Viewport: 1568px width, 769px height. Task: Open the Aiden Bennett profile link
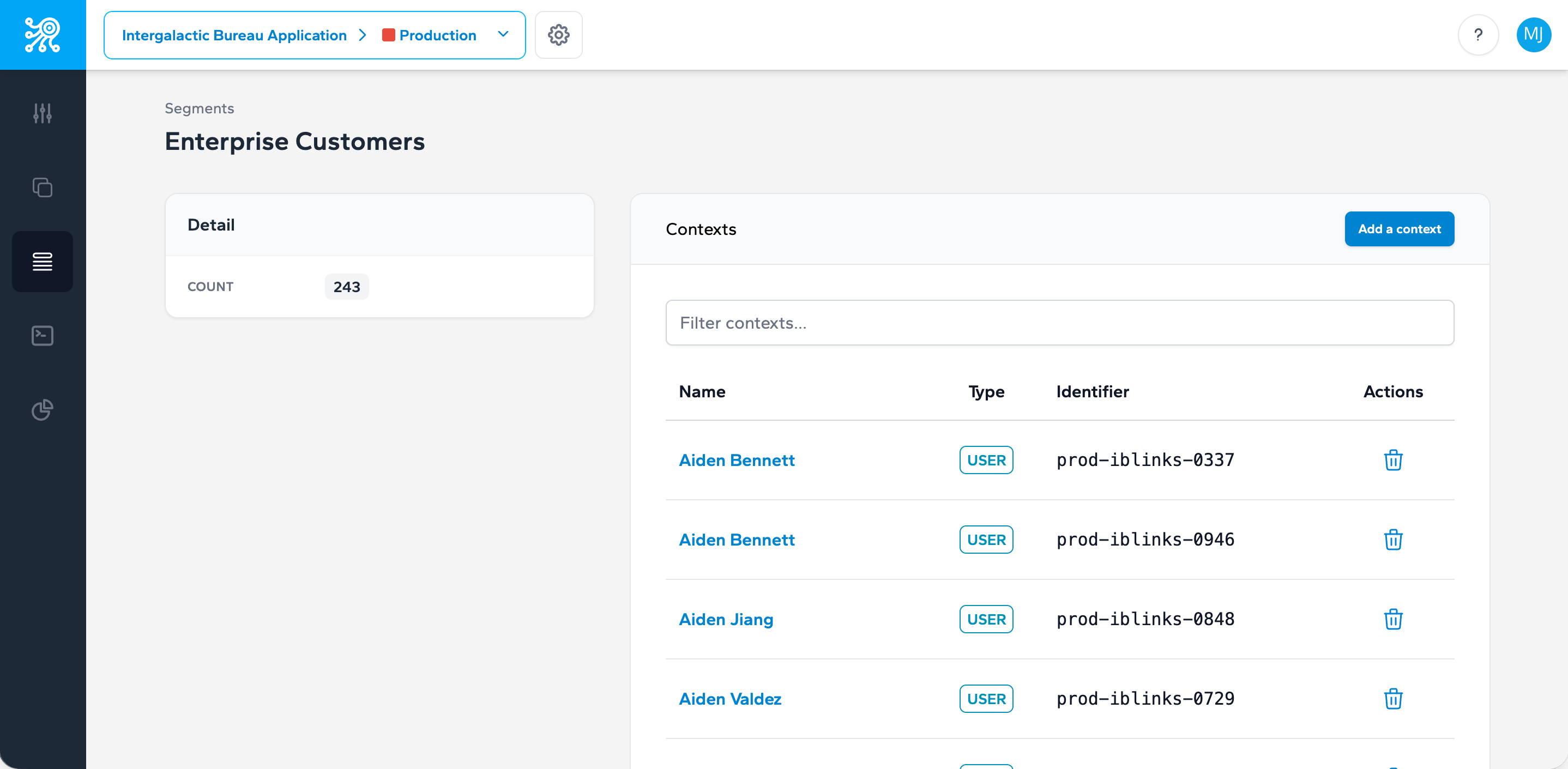coord(737,461)
